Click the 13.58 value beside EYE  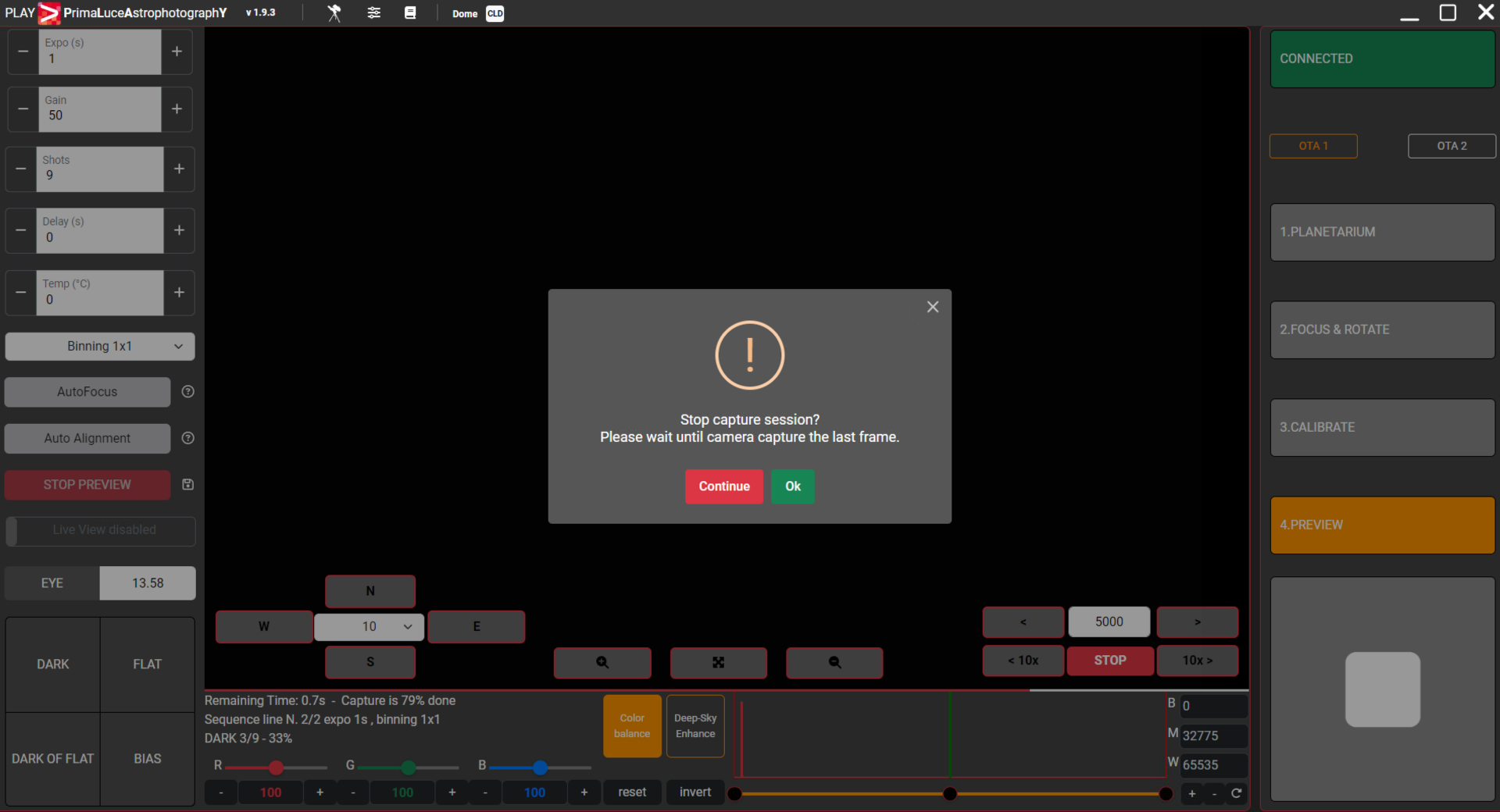tap(148, 583)
